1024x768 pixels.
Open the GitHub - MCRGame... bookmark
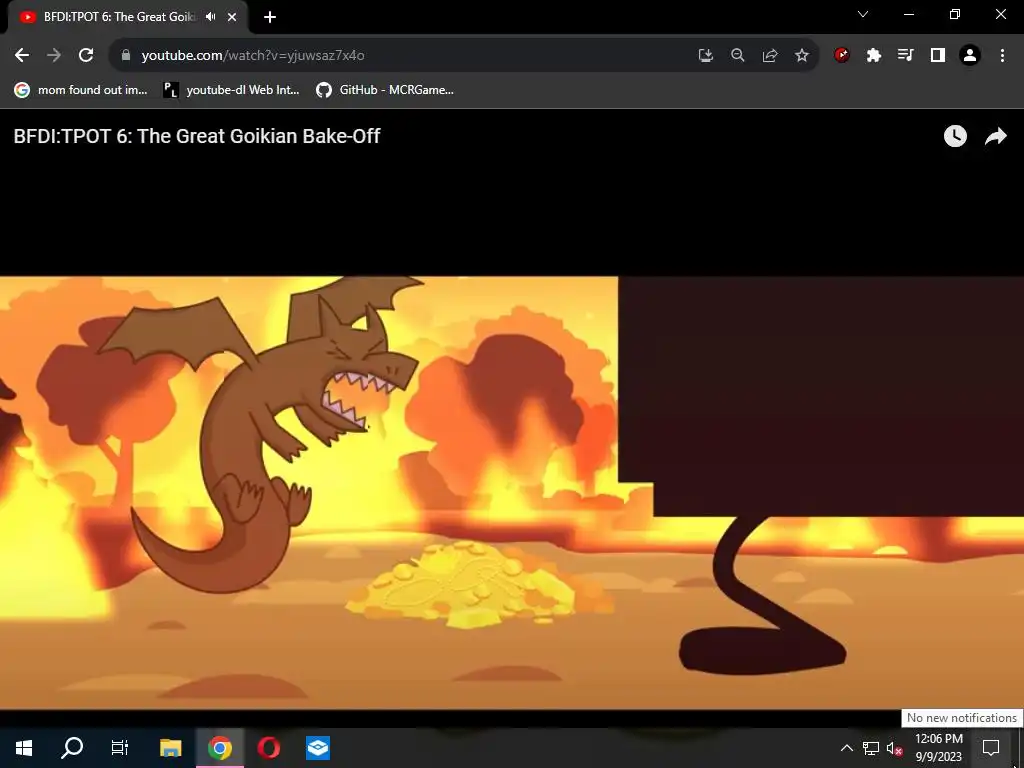tap(385, 90)
